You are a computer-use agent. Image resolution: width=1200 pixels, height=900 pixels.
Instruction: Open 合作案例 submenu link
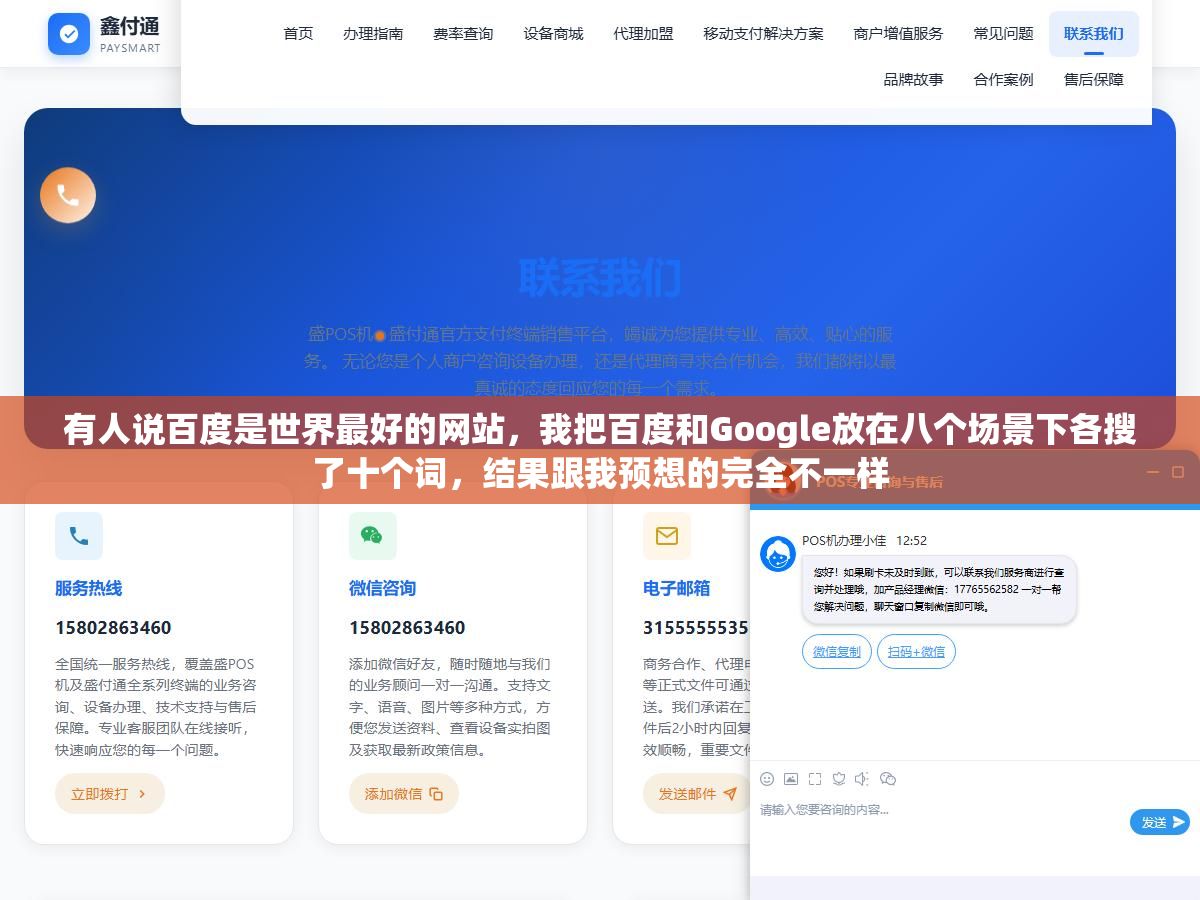pyautogui.click(x=1003, y=79)
